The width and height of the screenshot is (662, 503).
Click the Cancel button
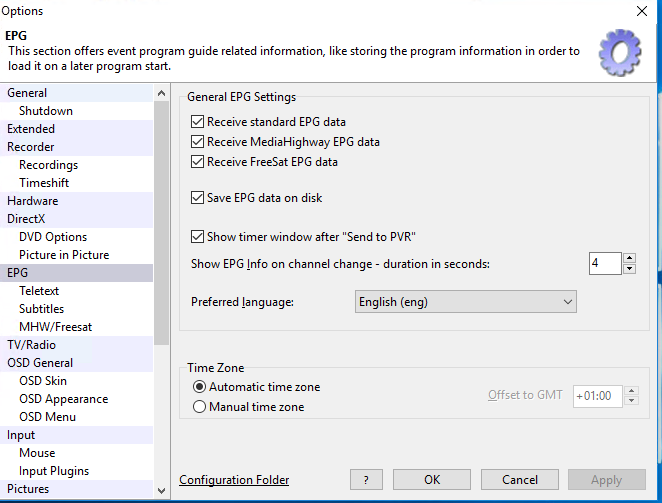(520, 480)
